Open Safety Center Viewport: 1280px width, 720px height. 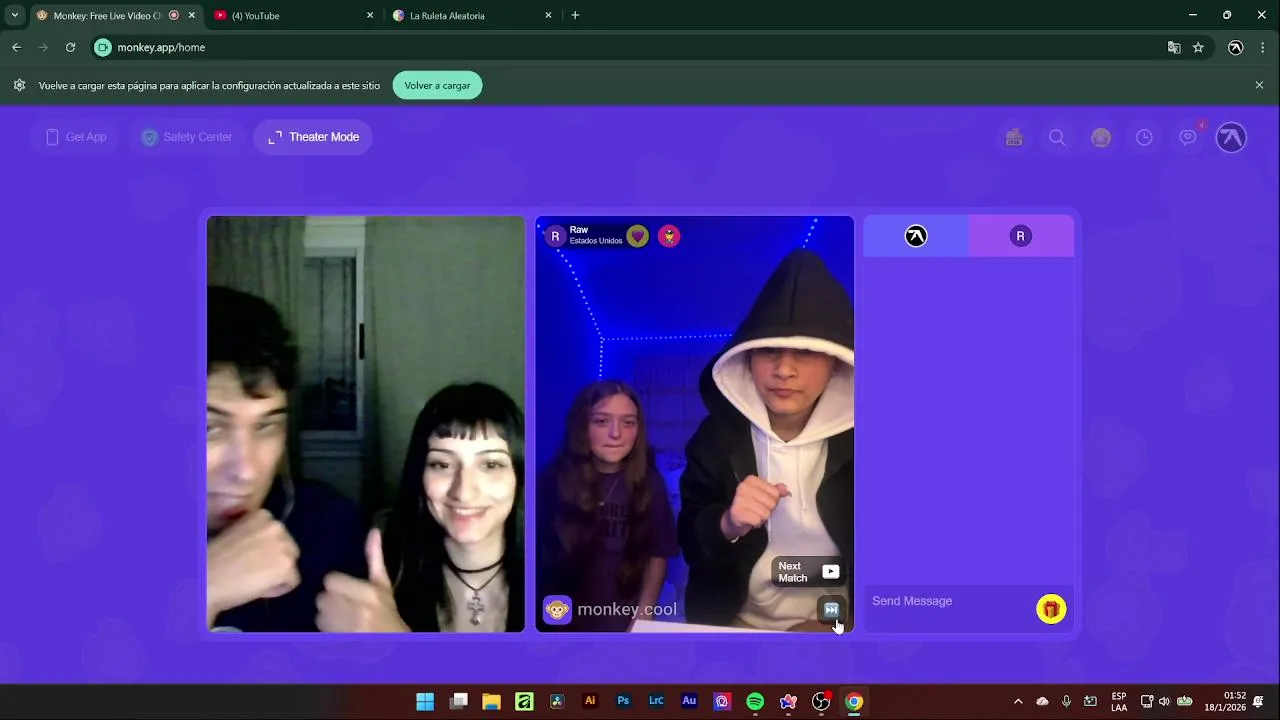point(187,137)
